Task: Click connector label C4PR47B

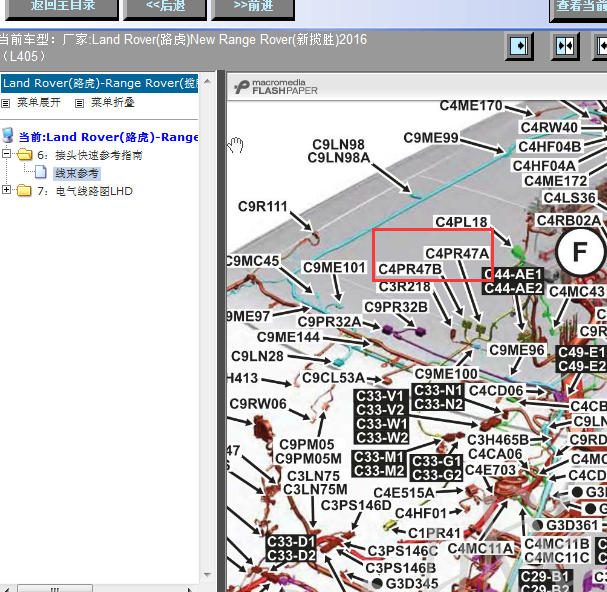Action: tap(410, 269)
